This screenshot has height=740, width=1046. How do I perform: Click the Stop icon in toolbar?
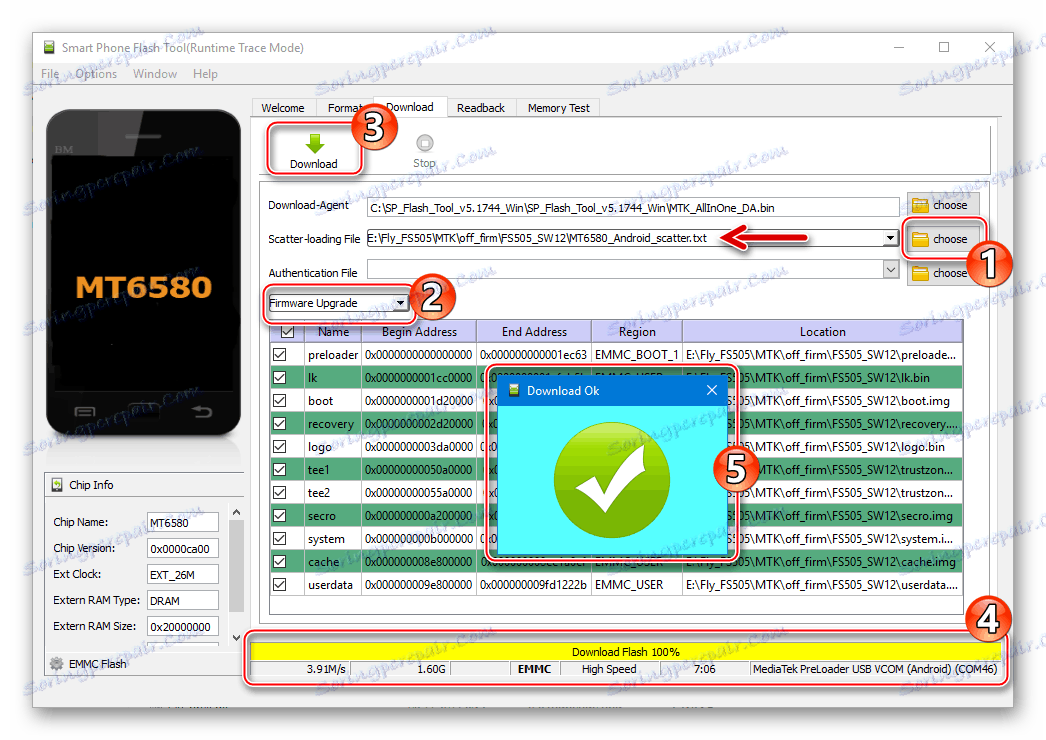pos(425,143)
